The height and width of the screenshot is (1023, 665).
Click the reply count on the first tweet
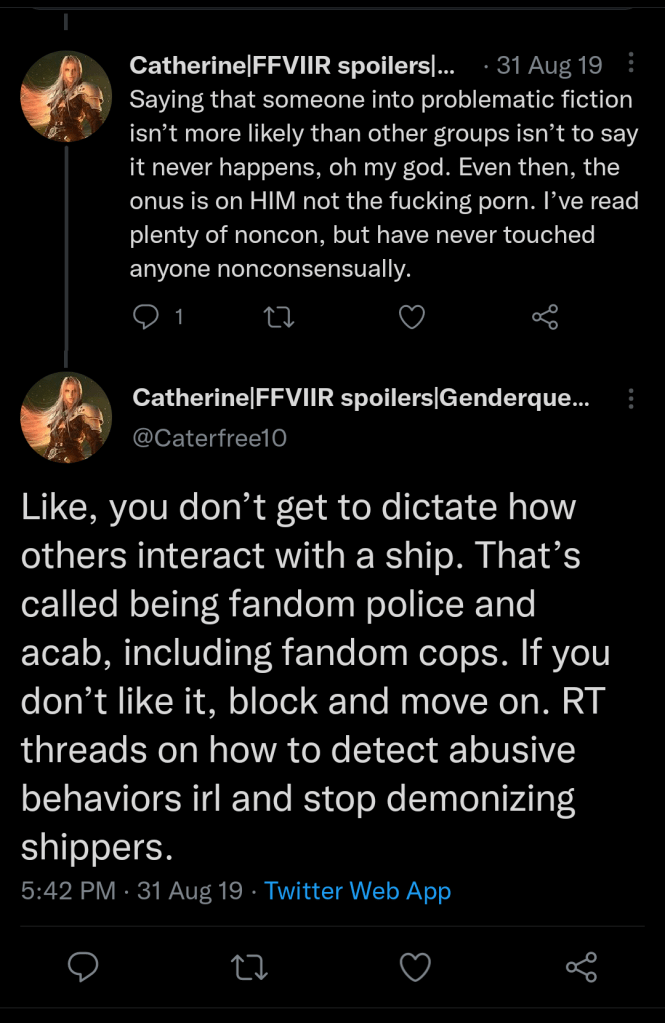[178, 318]
